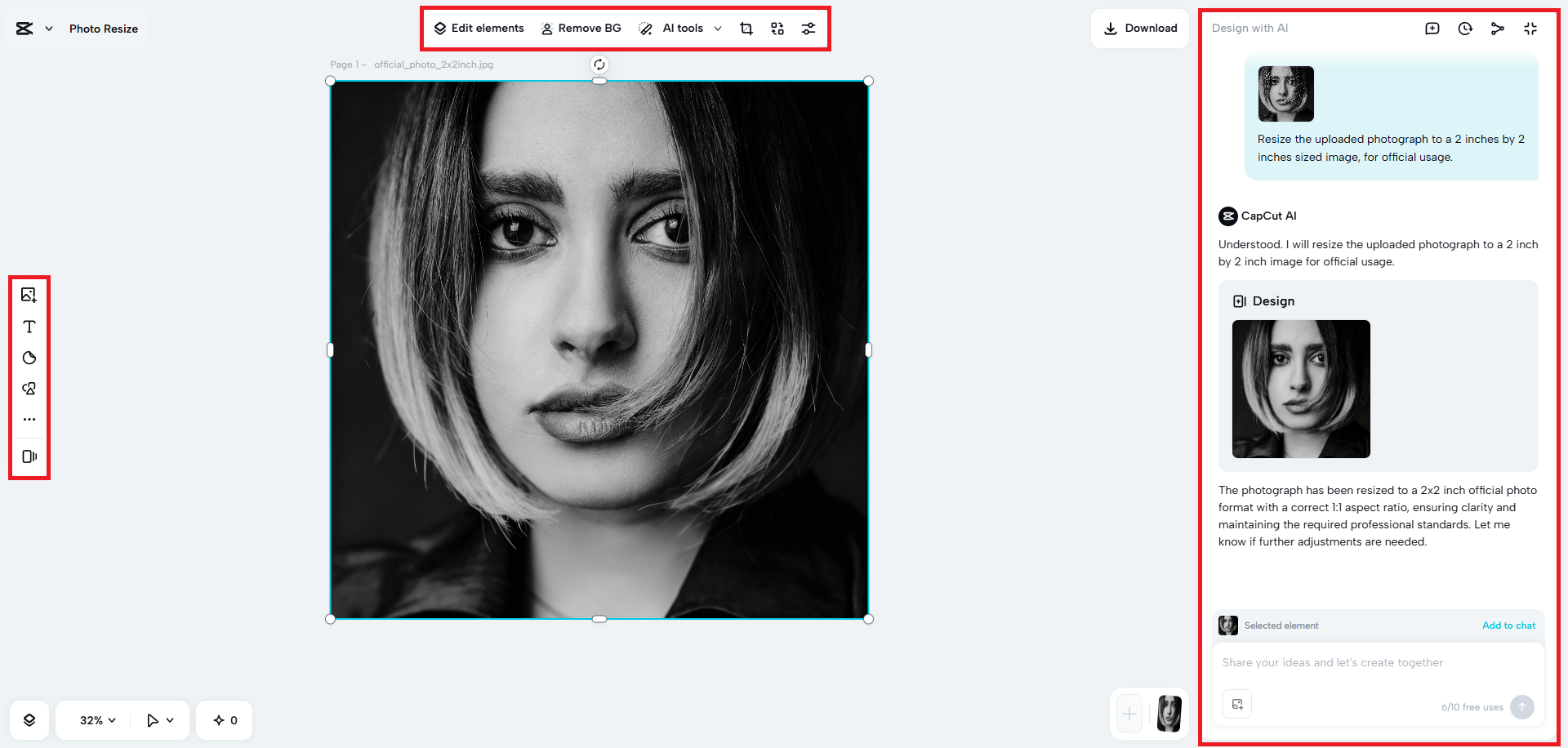This screenshot has width=1568, height=748.
Task: Start a new AI chat
Action: point(1432,29)
